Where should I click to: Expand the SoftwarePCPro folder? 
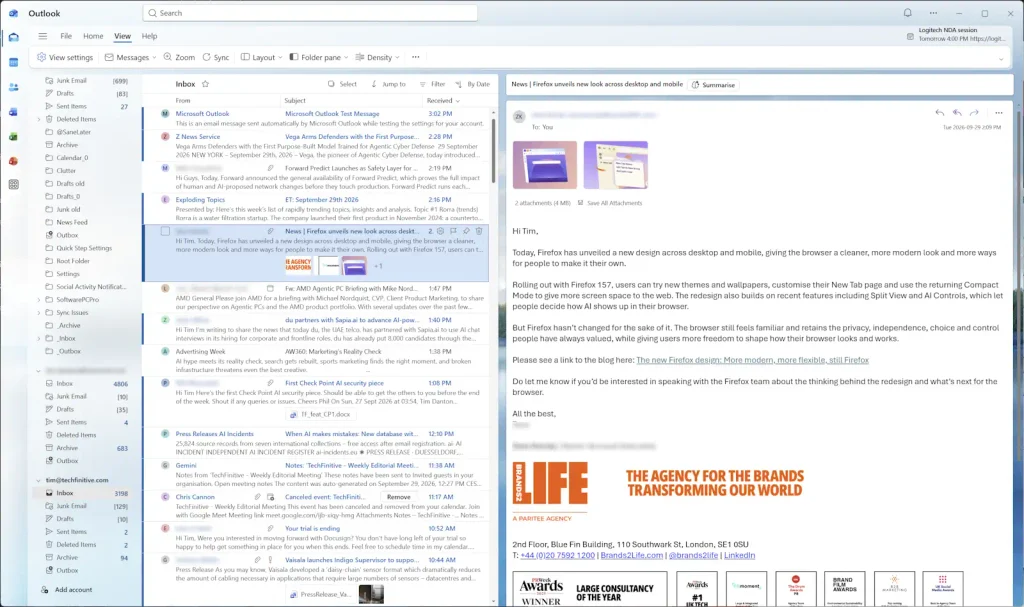[x=39, y=300]
